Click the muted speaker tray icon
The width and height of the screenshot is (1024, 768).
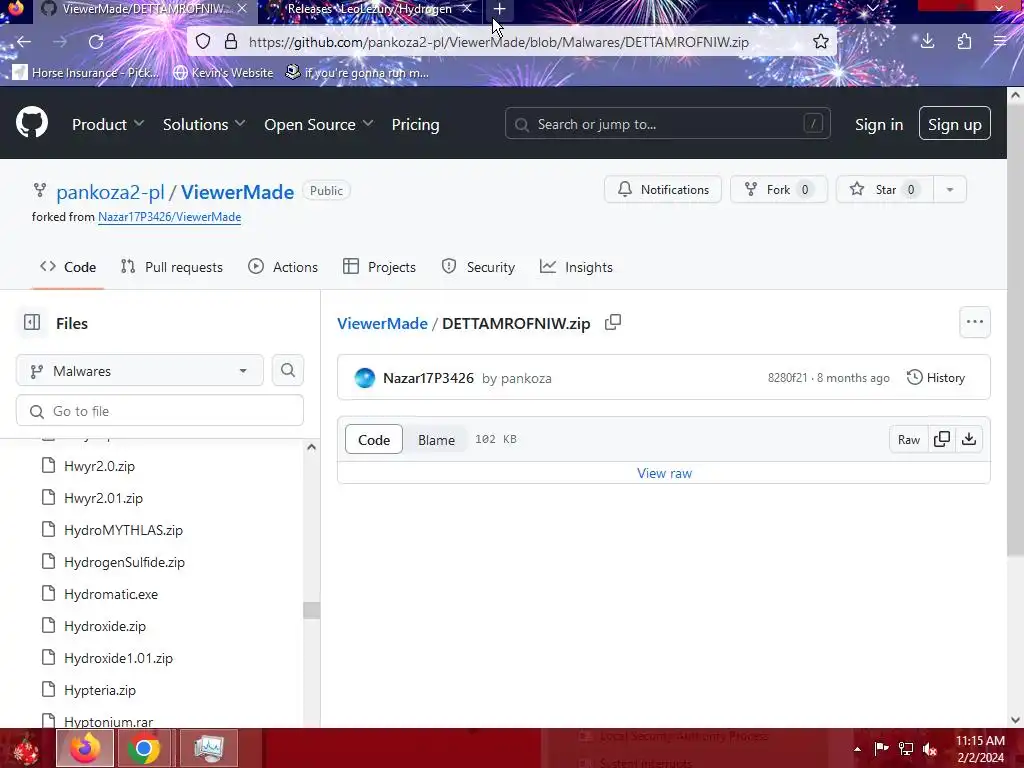929,748
